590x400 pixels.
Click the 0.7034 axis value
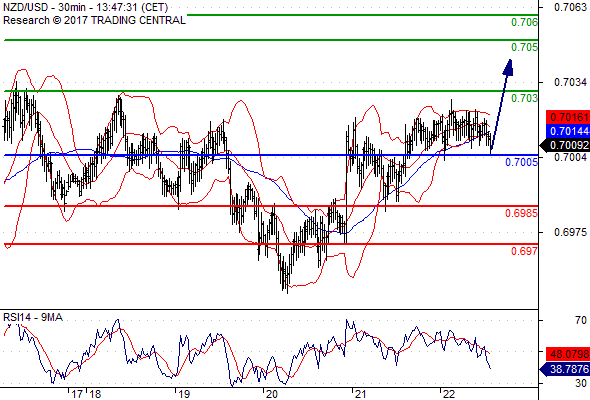570,82
